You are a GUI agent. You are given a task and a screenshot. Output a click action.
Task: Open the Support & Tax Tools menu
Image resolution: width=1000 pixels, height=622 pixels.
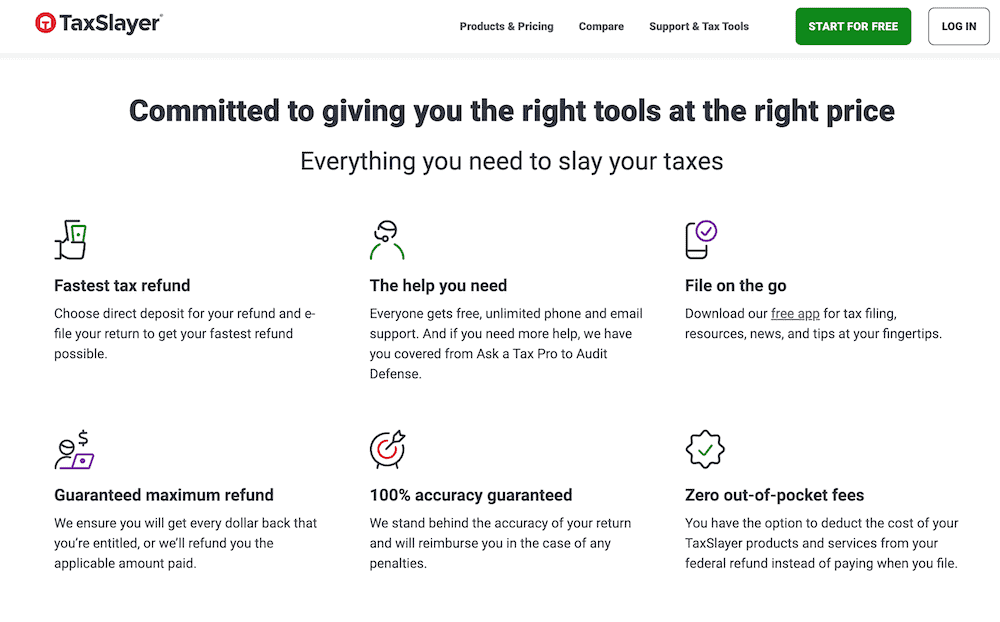[x=698, y=27]
